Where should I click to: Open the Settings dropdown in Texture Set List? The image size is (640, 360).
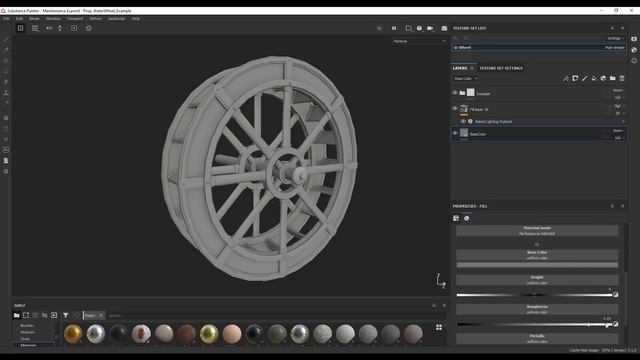(616, 38)
